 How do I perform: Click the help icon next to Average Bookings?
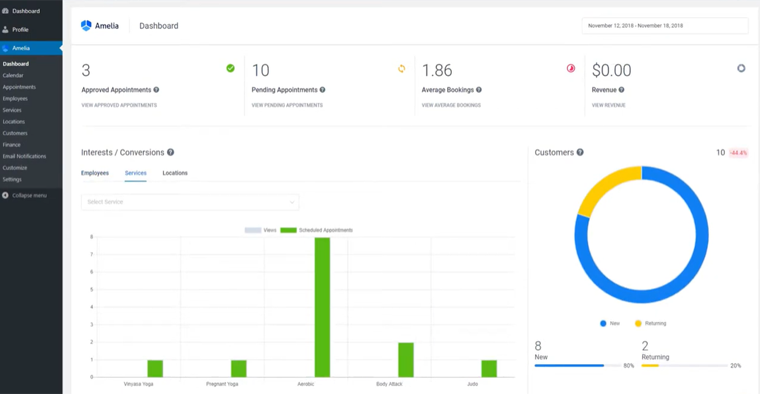[x=479, y=90]
